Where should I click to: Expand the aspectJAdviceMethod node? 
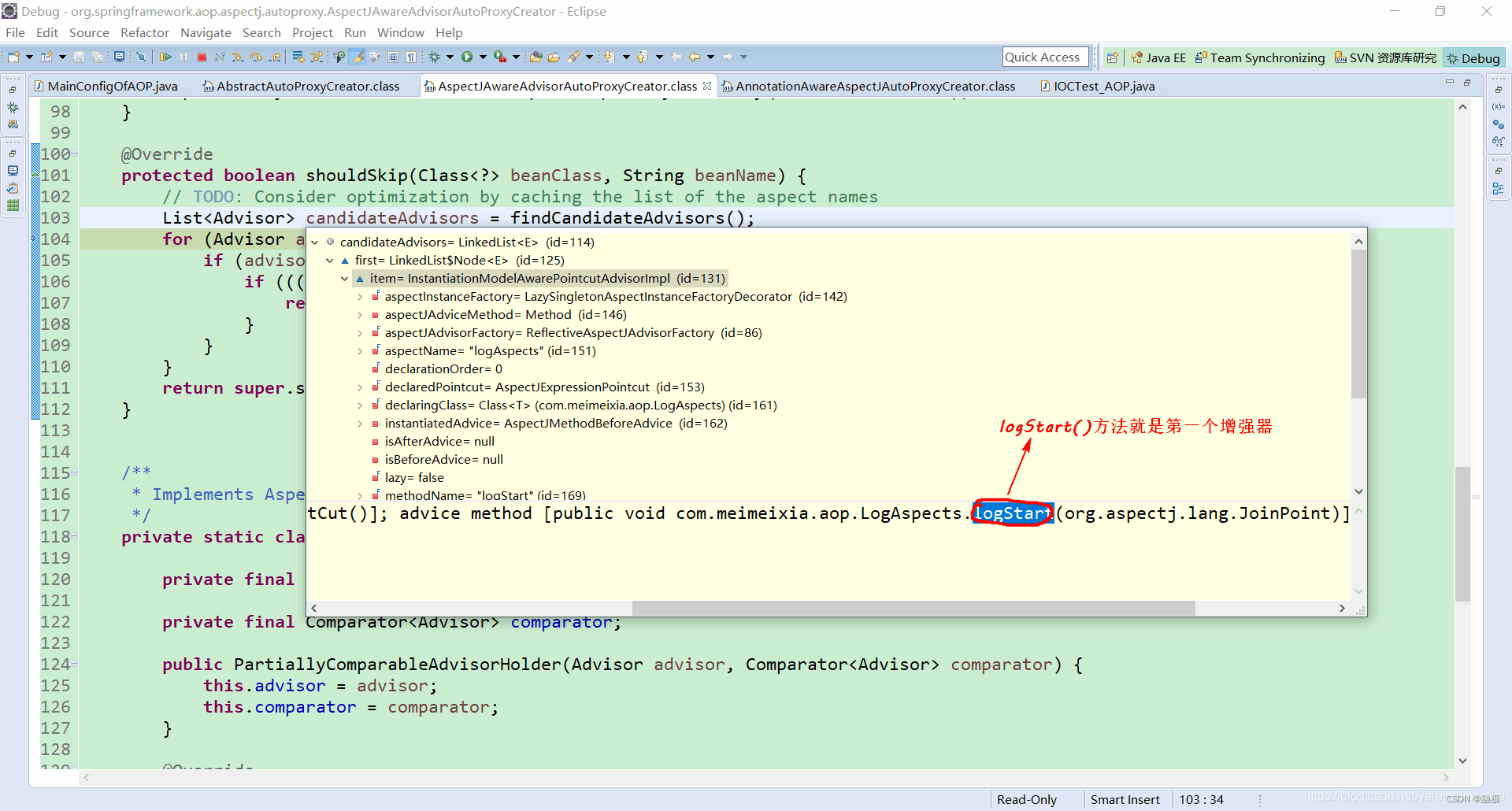360,315
